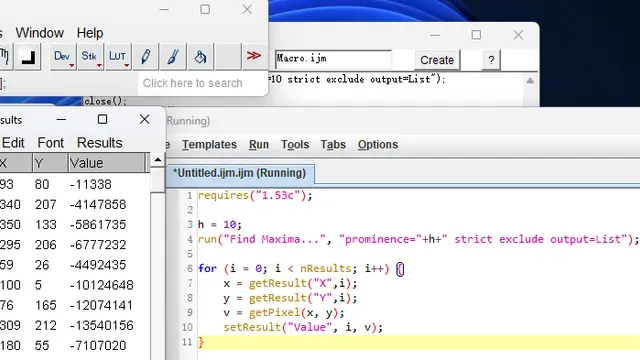Open the Run menu in script editor

tap(259, 144)
